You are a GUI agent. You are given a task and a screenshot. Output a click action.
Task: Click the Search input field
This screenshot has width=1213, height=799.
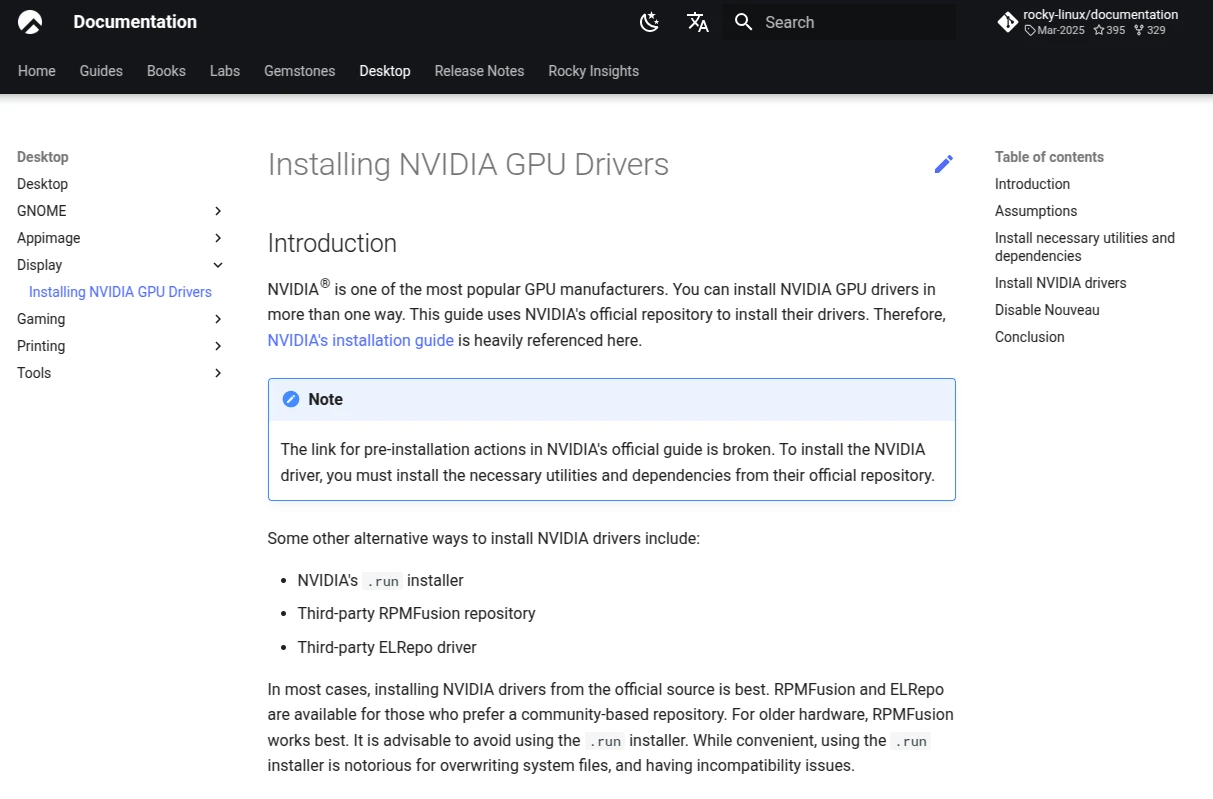click(850, 22)
